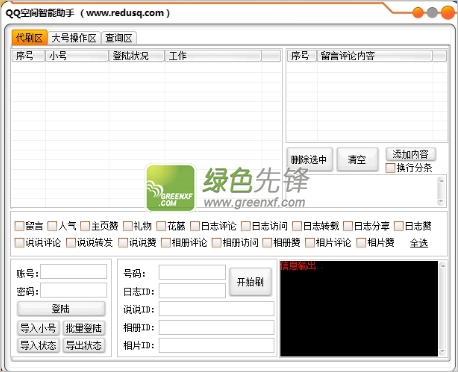Image resolution: width=458 pixels, height=372 pixels.
Task: Toggle the 日志评论 checkbox
Action: coord(195,226)
